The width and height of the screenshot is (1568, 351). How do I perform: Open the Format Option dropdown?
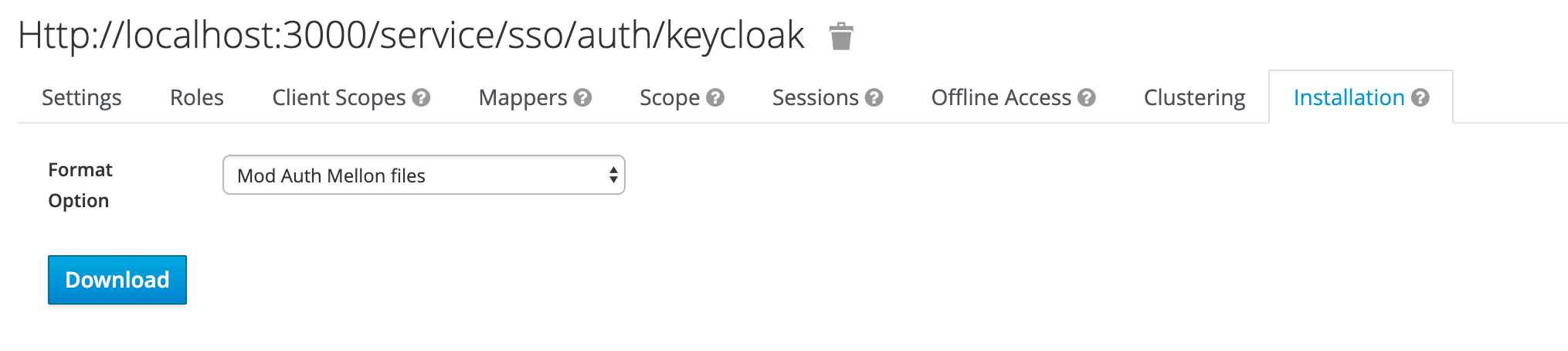pos(423,175)
